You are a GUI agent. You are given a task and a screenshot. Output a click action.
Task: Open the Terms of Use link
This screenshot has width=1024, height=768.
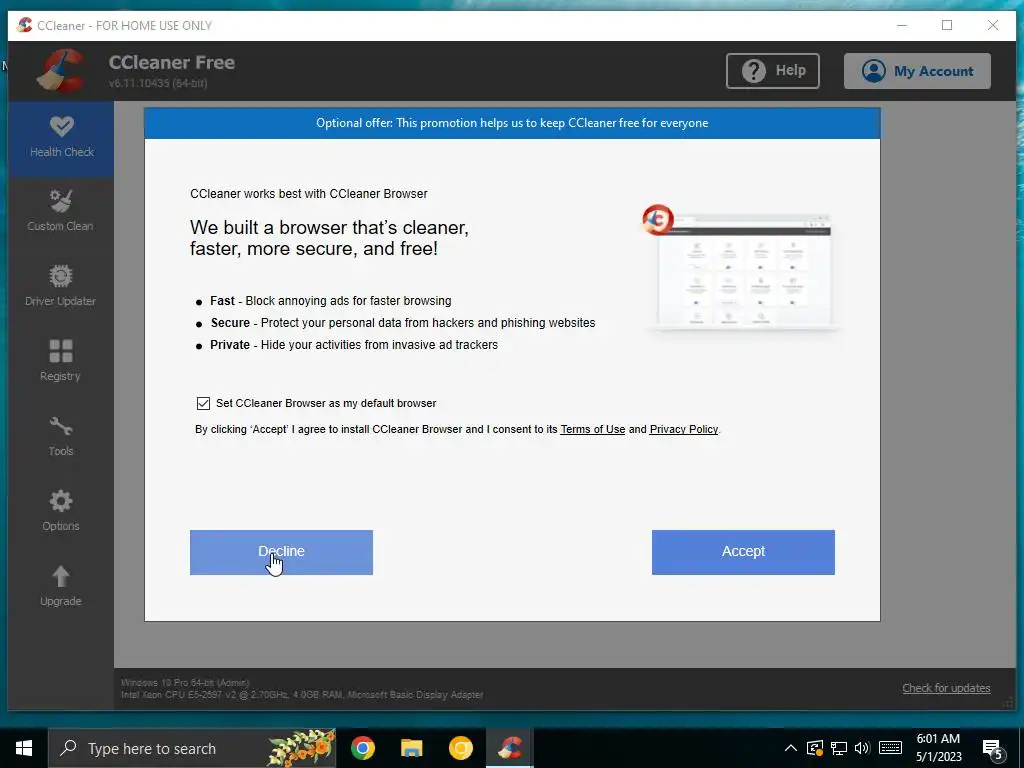click(592, 429)
